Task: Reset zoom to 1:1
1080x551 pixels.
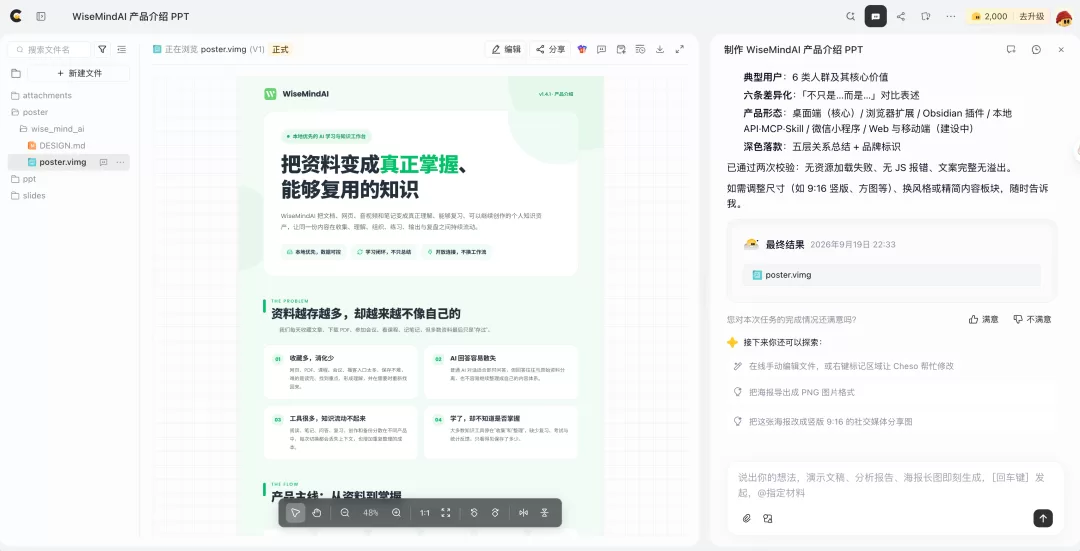Action: click(425, 512)
